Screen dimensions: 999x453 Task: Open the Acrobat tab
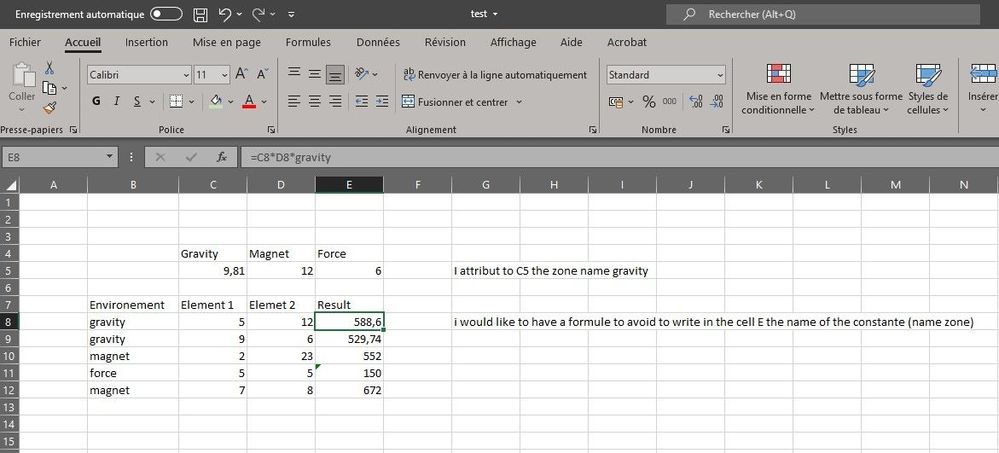pyautogui.click(x=627, y=43)
